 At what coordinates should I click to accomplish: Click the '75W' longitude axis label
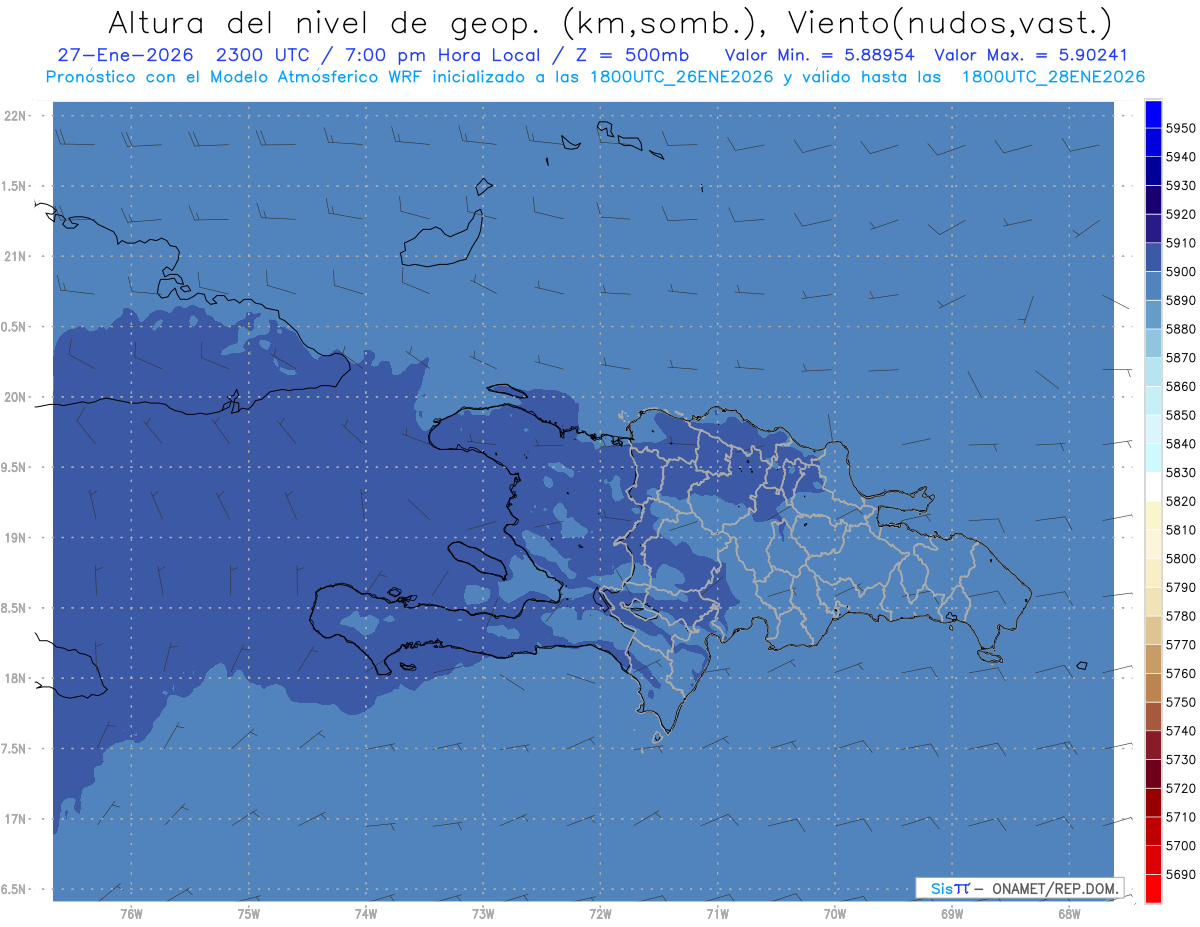point(249,914)
